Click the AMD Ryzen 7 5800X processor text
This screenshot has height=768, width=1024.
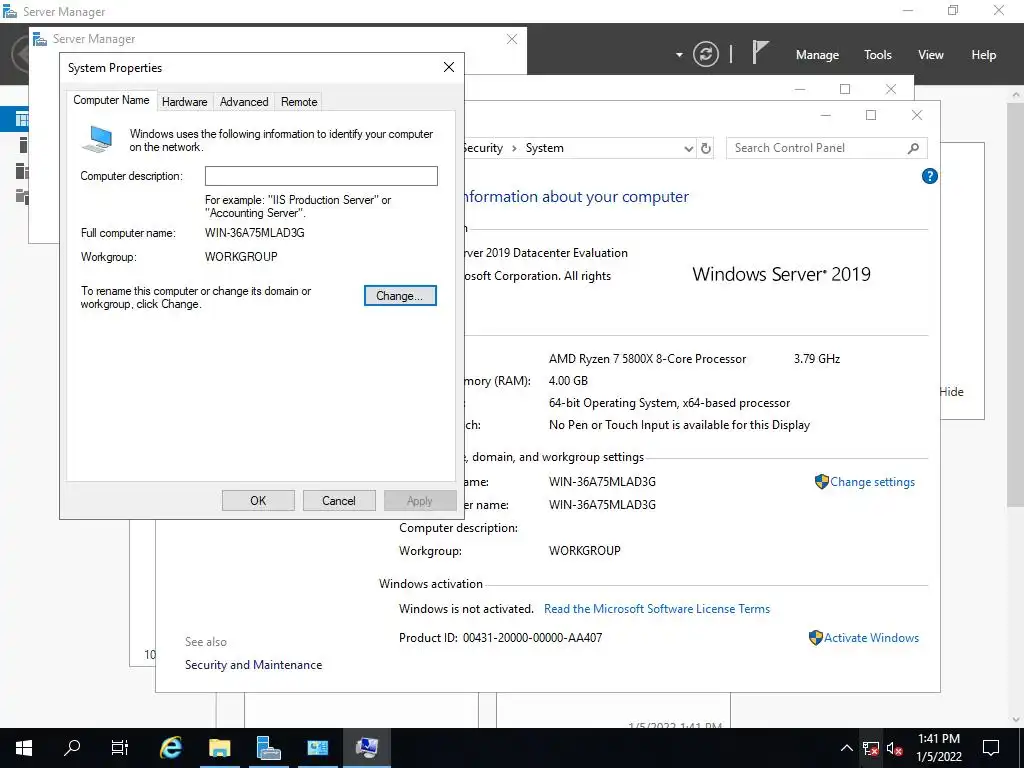point(647,359)
